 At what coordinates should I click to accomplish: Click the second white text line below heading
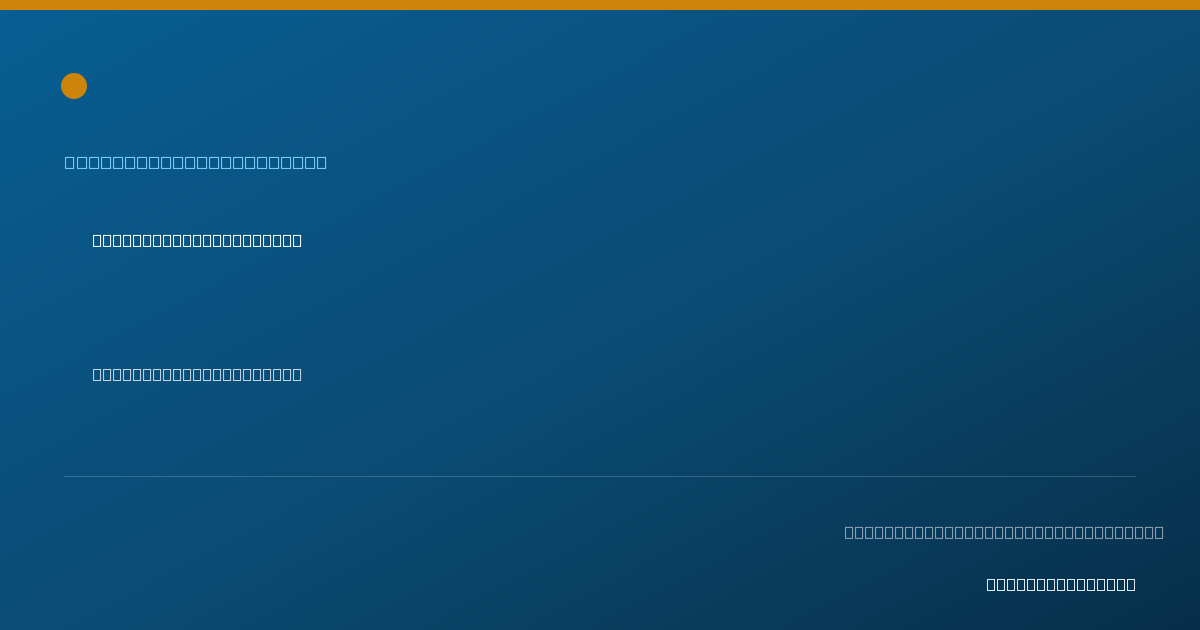[197, 374]
